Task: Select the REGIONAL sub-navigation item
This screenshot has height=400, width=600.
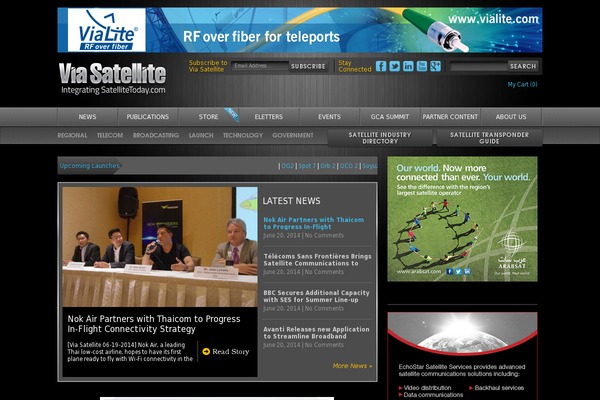Action: [x=72, y=136]
